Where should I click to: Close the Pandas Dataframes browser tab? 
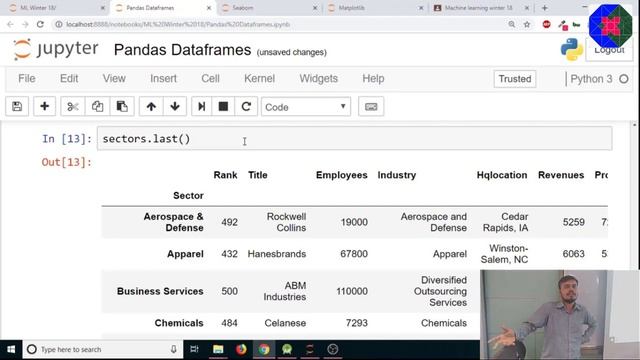pos(209,8)
